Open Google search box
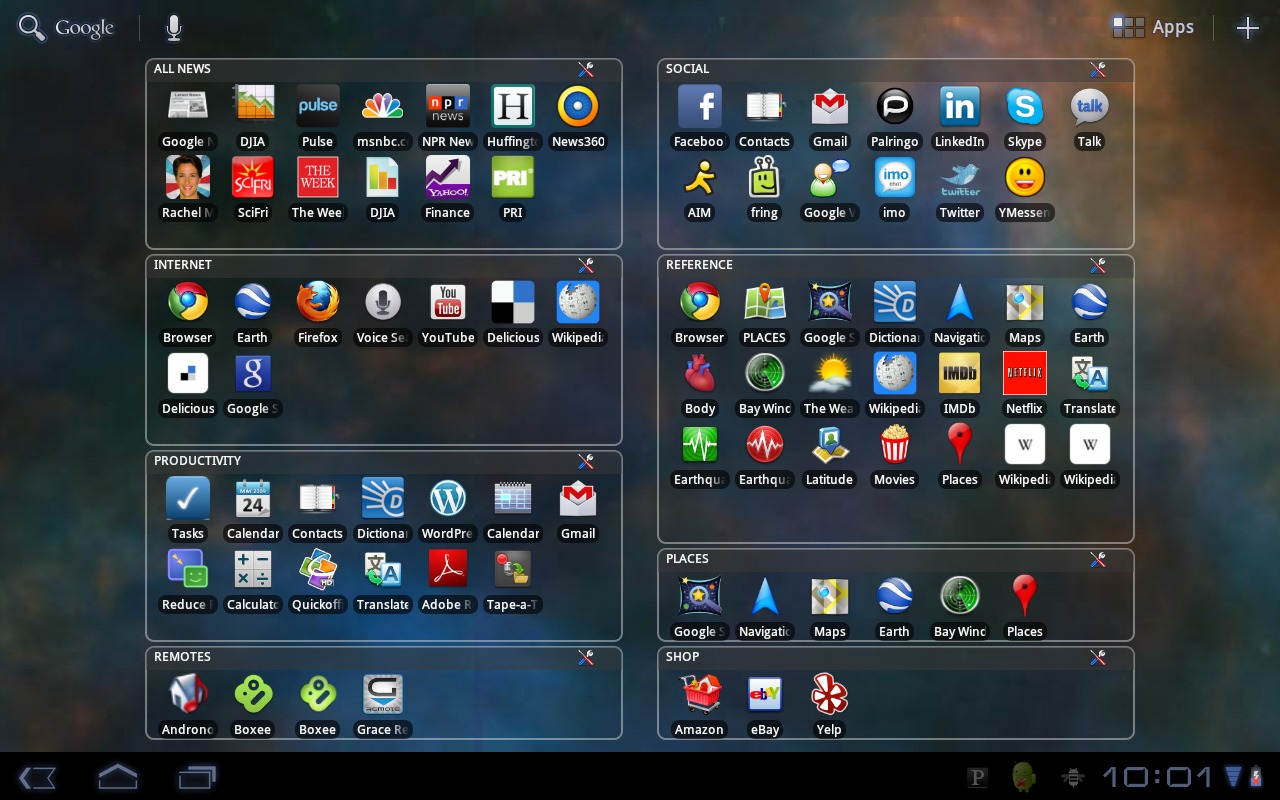This screenshot has height=800, width=1280. pyautogui.click(x=67, y=28)
